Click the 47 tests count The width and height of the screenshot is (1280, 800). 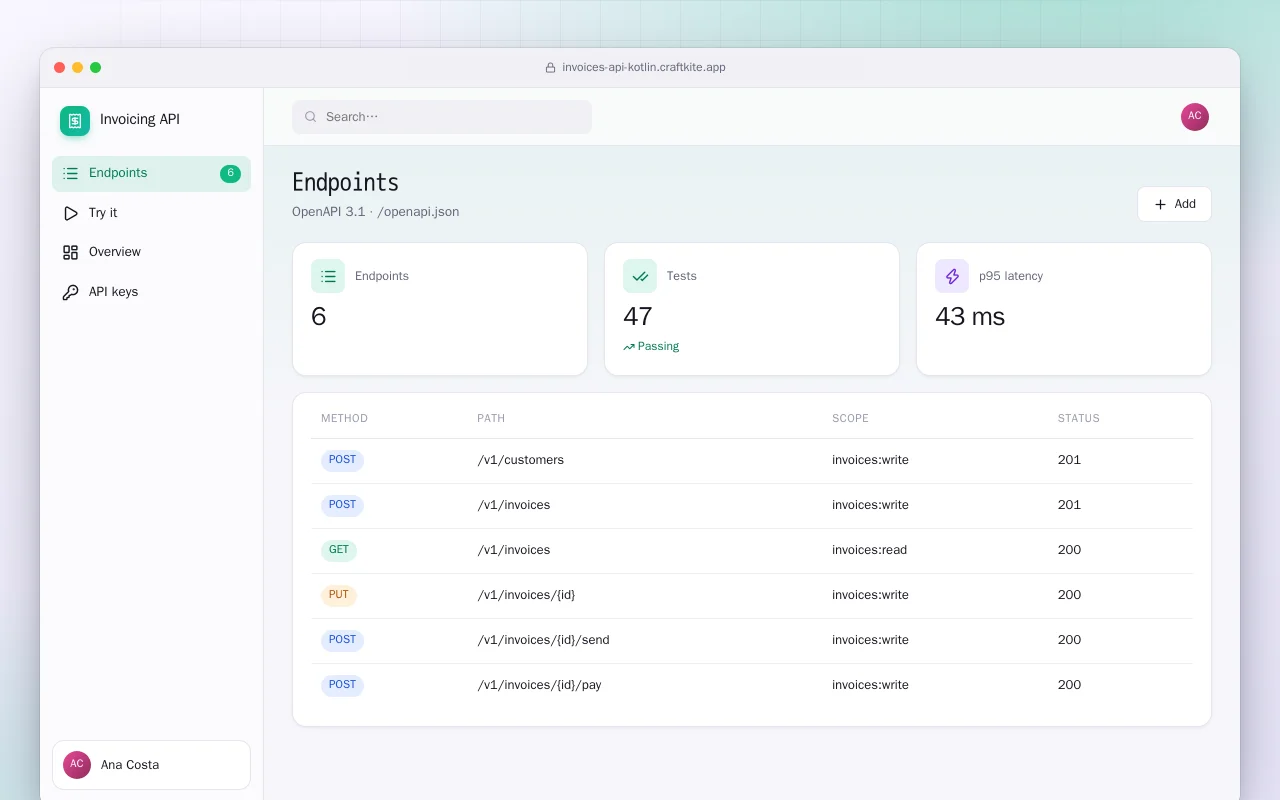(x=638, y=317)
